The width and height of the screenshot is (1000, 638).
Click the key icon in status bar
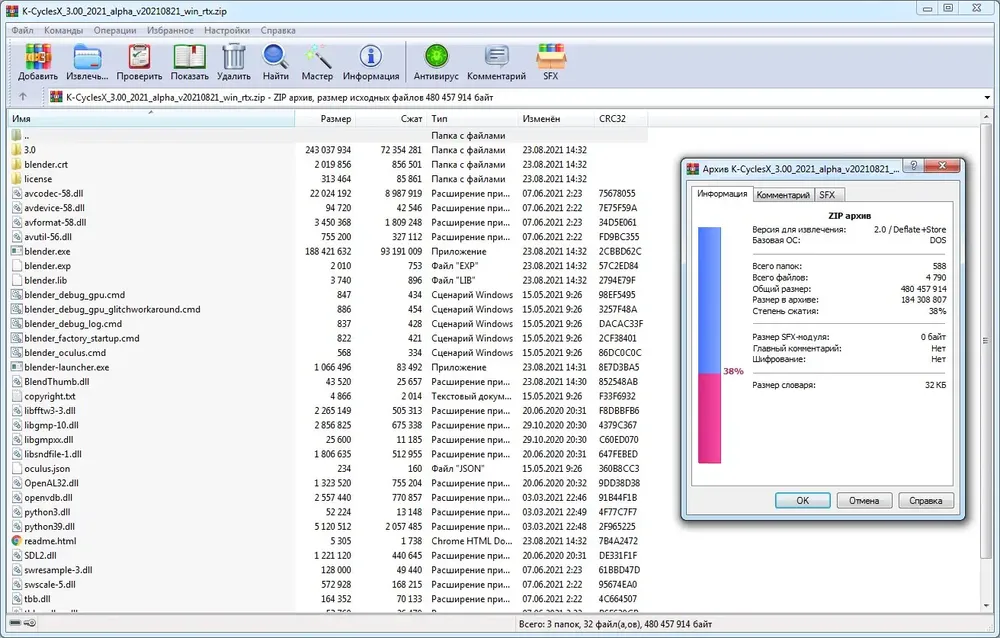click(29, 623)
